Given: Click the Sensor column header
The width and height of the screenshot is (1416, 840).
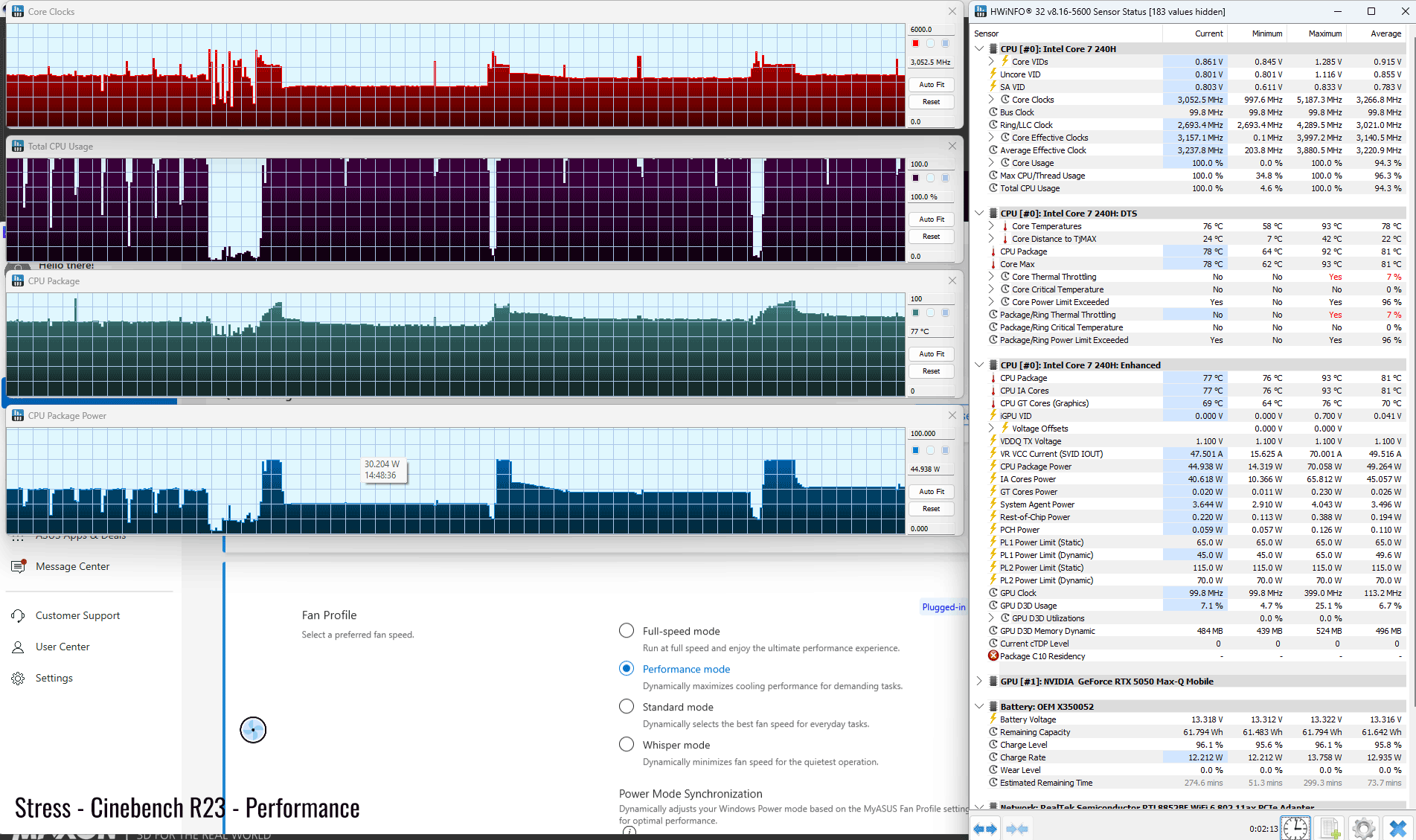Looking at the screenshot, I should click(x=1067, y=33).
